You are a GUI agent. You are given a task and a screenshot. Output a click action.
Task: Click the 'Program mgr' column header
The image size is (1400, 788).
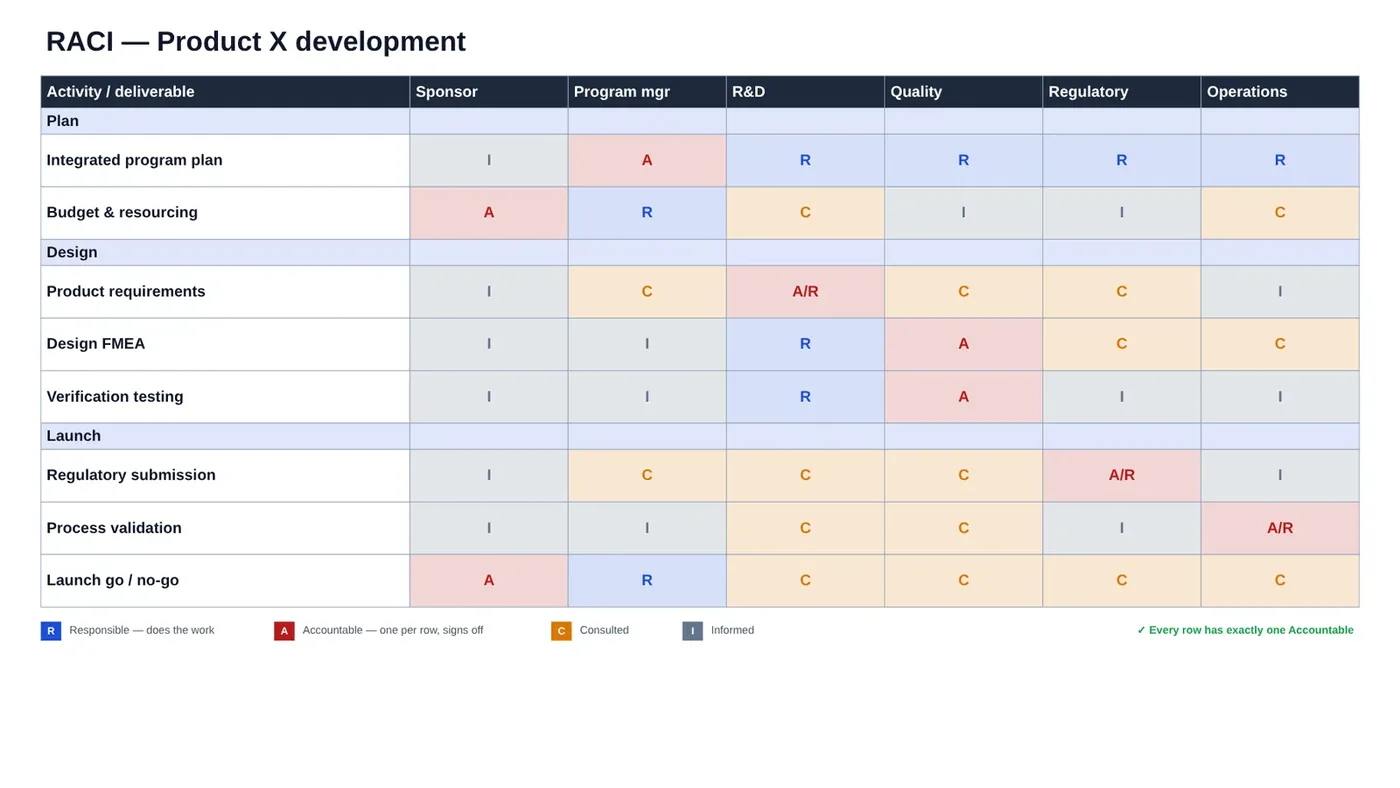647,92
